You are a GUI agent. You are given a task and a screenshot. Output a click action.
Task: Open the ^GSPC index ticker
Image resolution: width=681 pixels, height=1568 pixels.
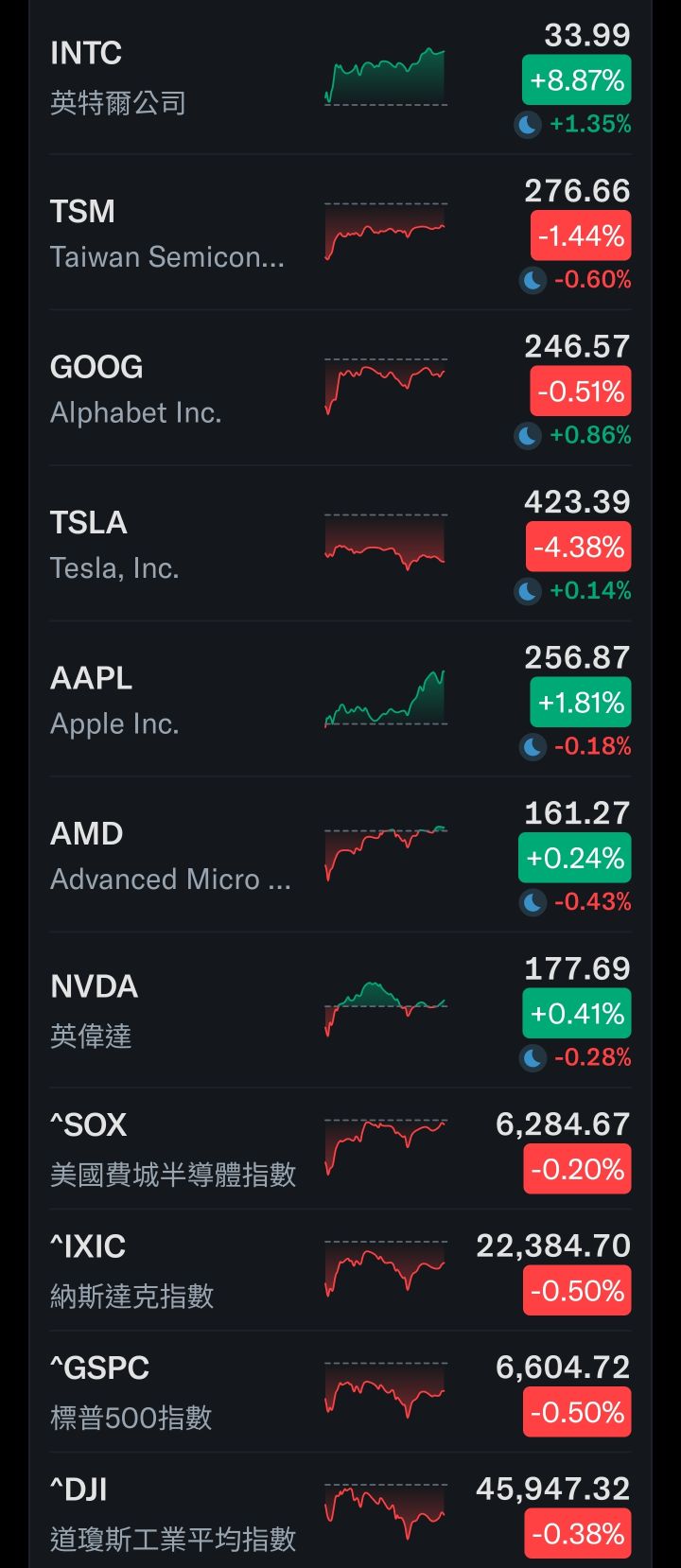pyautogui.click(x=99, y=1368)
